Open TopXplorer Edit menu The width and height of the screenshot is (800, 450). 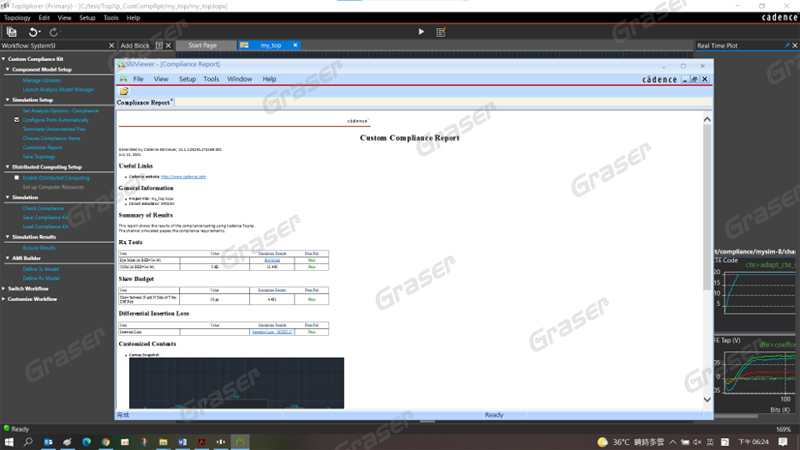click(44, 18)
